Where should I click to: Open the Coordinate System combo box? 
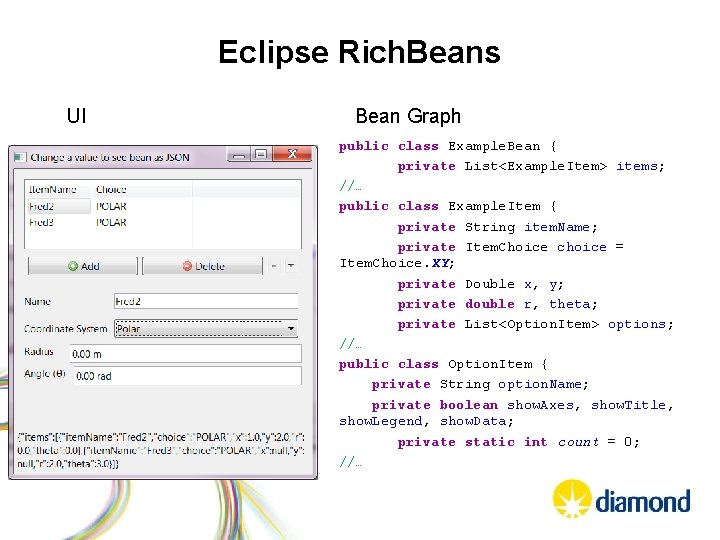[x=206, y=329]
